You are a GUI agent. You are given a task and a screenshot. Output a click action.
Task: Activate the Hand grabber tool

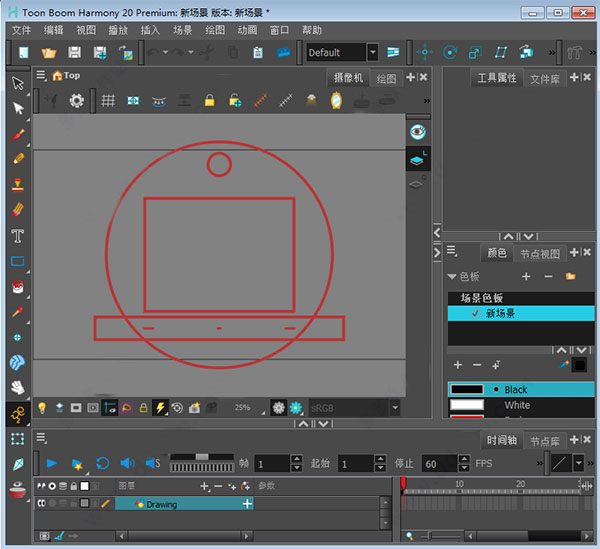[x=18, y=387]
